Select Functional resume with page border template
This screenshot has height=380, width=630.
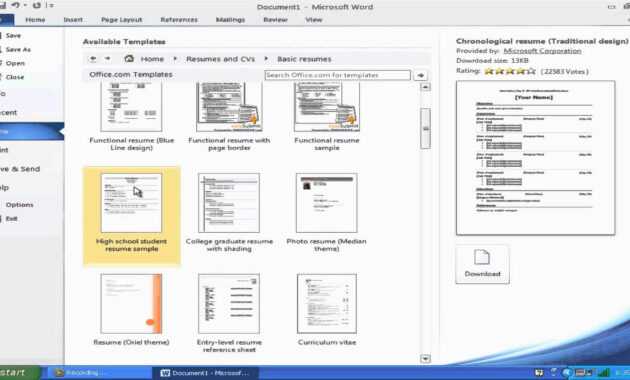229,116
